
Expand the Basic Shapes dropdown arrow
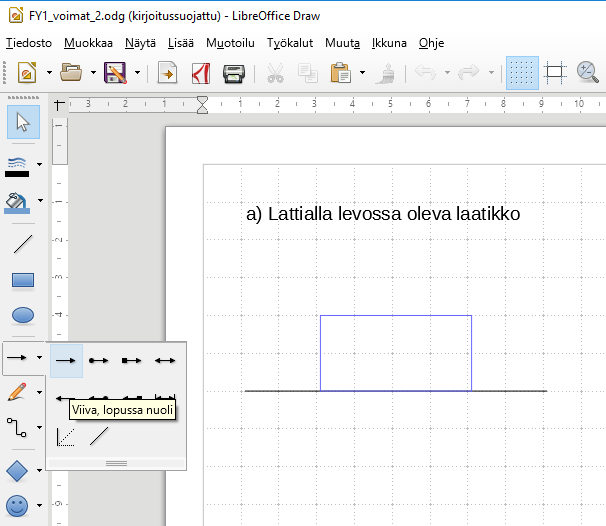[39, 470]
